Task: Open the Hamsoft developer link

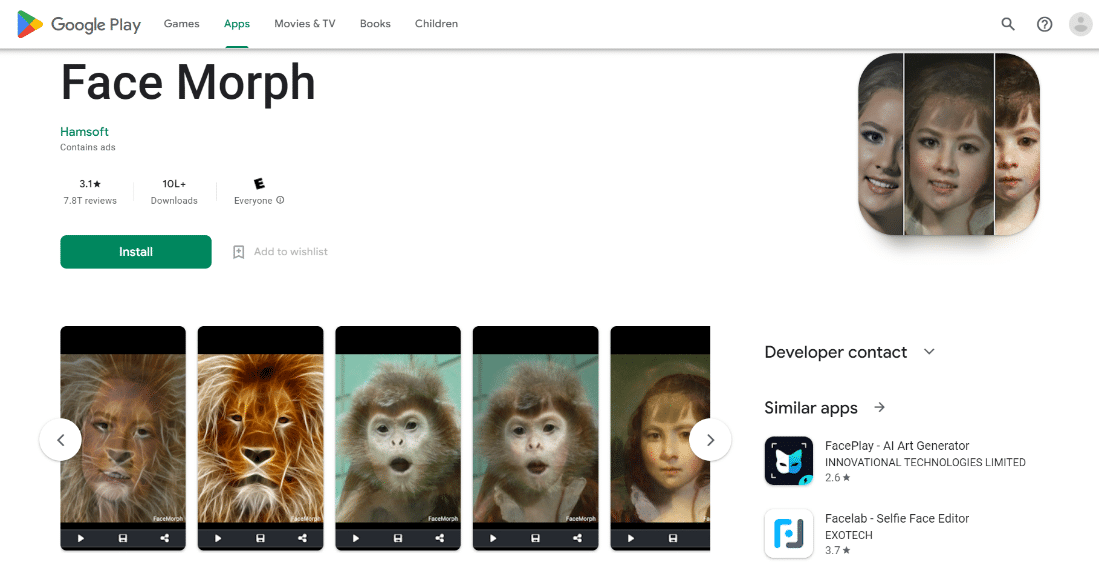Action: coord(84,132)
